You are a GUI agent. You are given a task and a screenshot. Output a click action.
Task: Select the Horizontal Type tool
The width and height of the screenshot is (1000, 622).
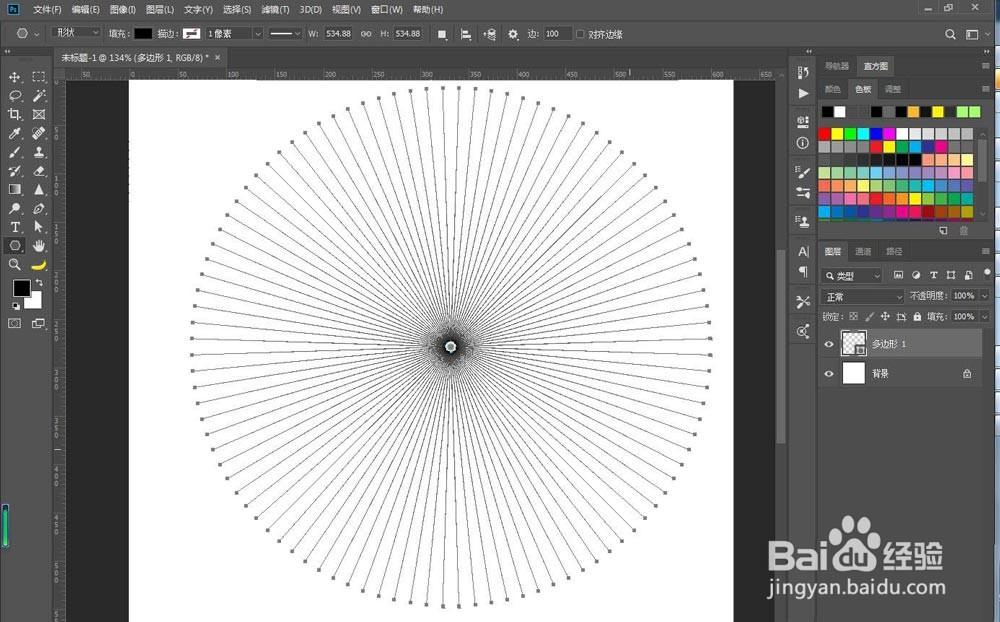point(15,226)
